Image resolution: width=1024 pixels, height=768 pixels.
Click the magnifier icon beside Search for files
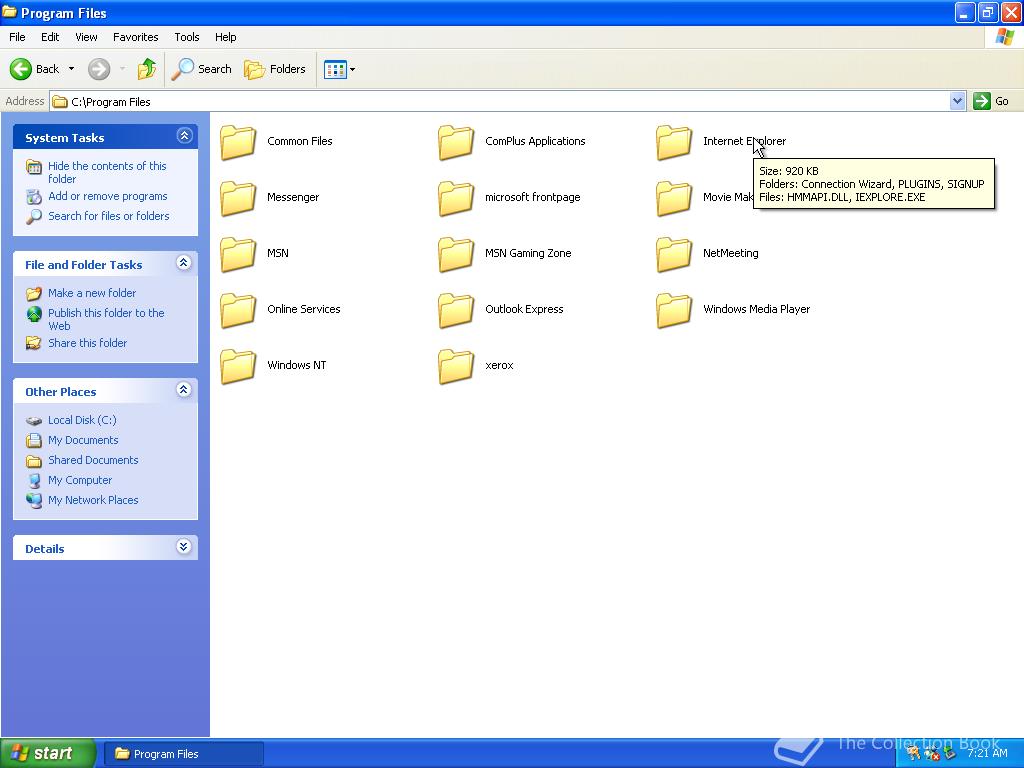click(x=34, y=217)
